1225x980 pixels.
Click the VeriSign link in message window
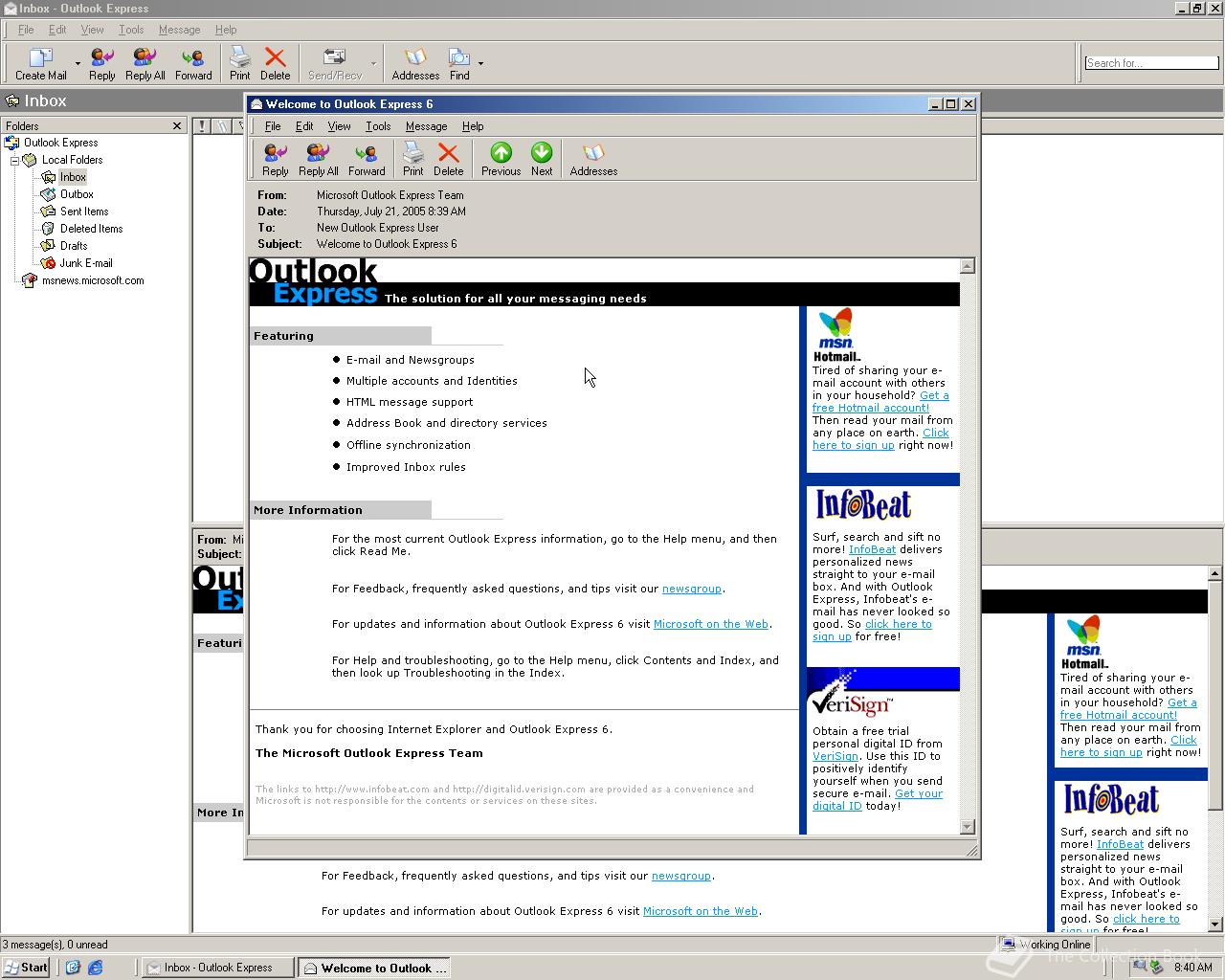click(835, 756)
